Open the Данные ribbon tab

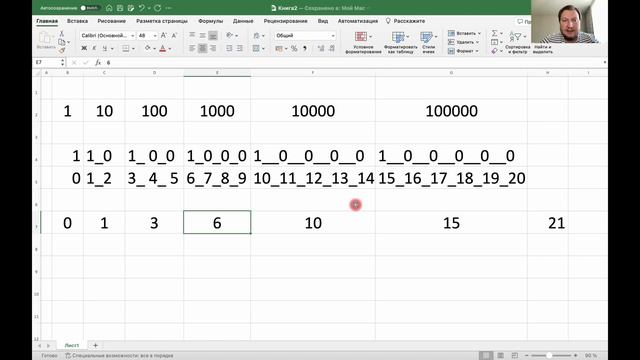click(243, 21)
